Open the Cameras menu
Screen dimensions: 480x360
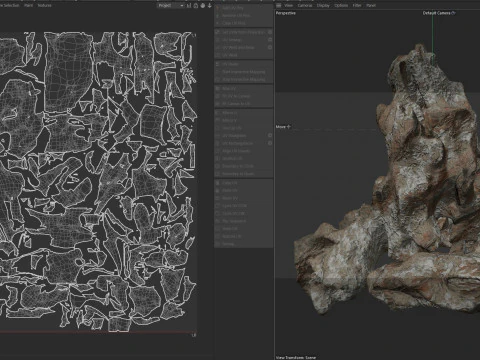coord(305,5)
